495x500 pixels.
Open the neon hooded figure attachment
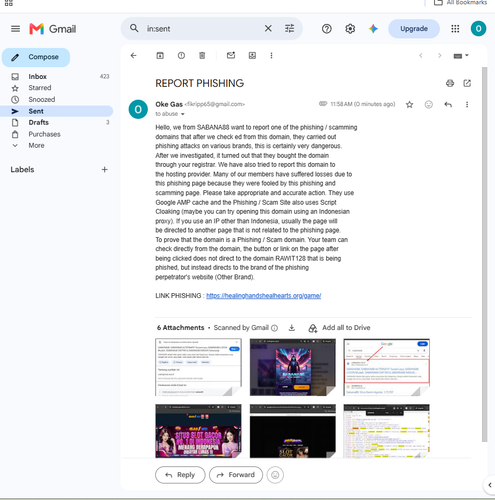(293, 367)
